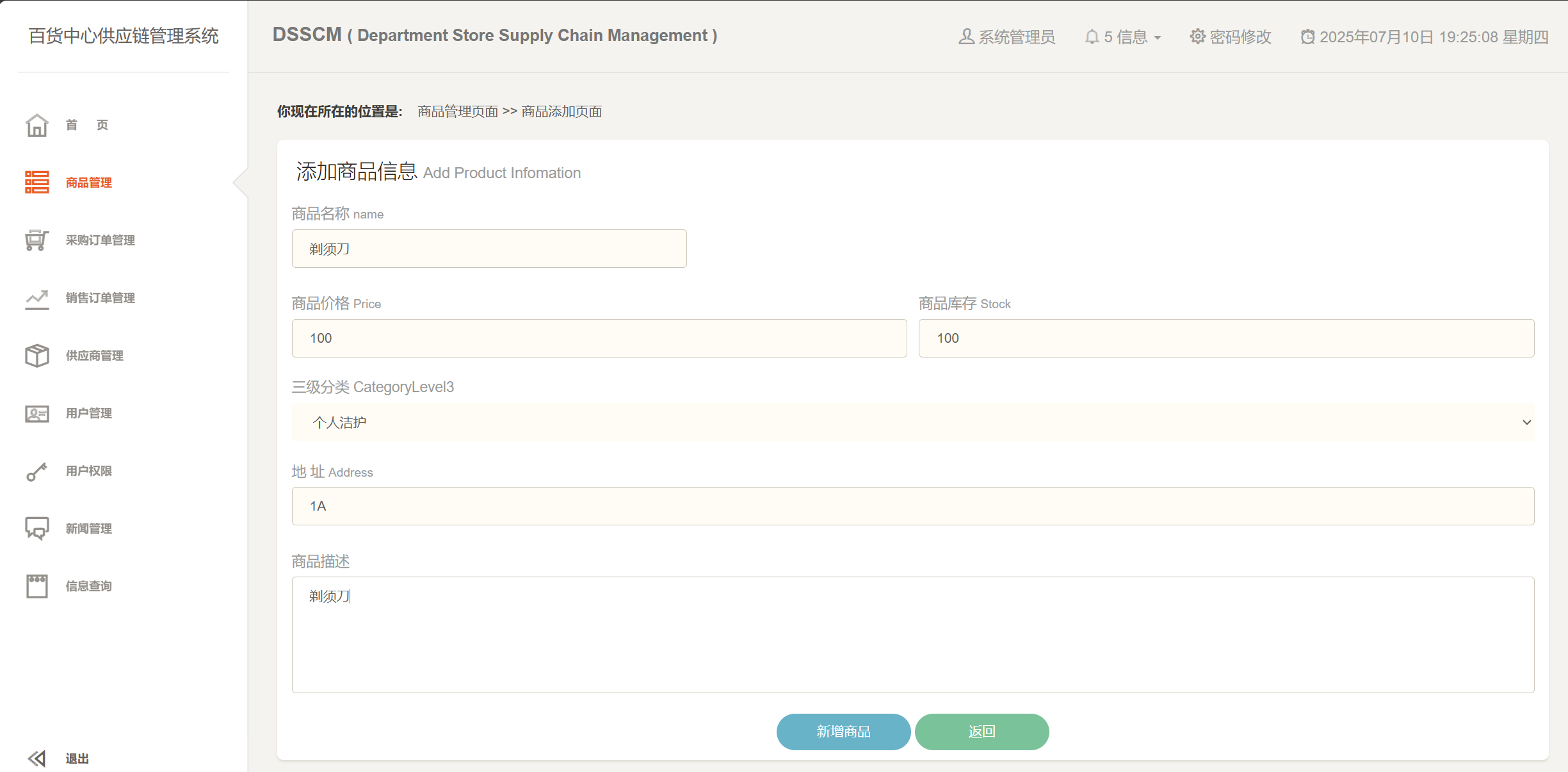
Task: Click the user management ID card icon
Action: (36, 413)
